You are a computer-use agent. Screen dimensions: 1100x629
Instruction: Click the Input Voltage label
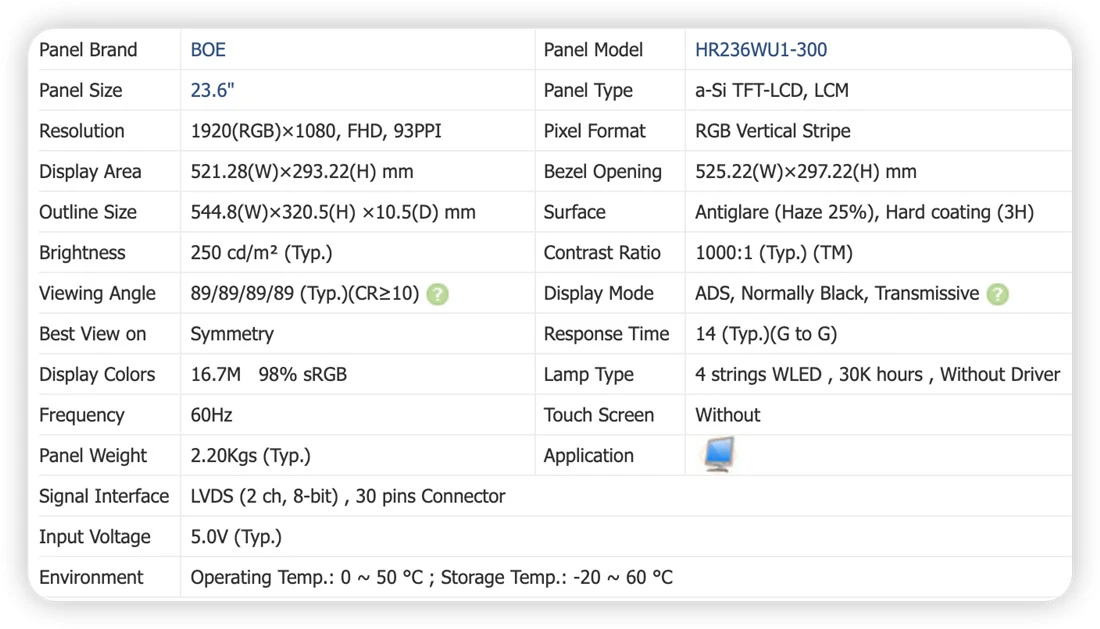coord(95,537)
